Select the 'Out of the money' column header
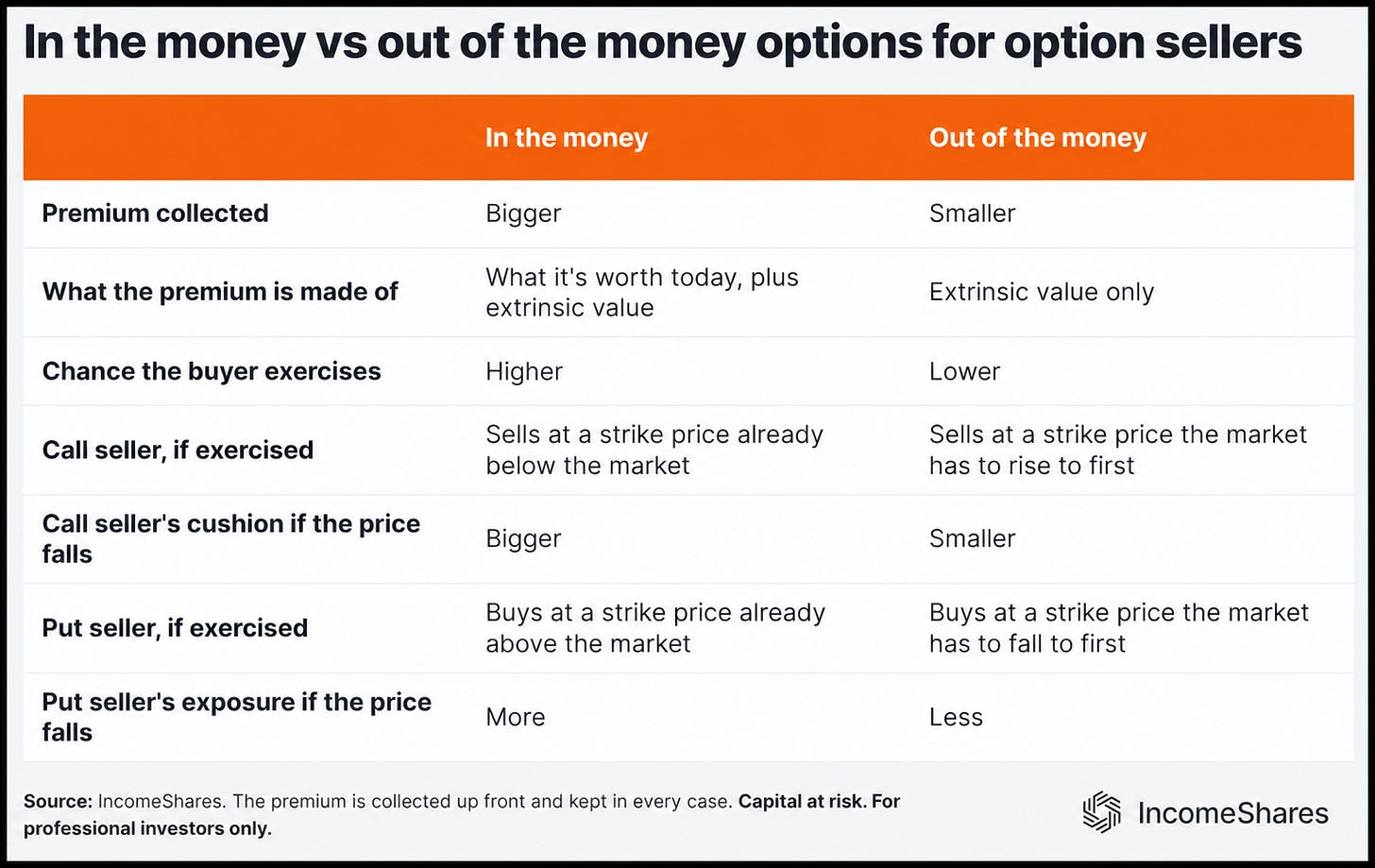 [x=1038, y=138]
